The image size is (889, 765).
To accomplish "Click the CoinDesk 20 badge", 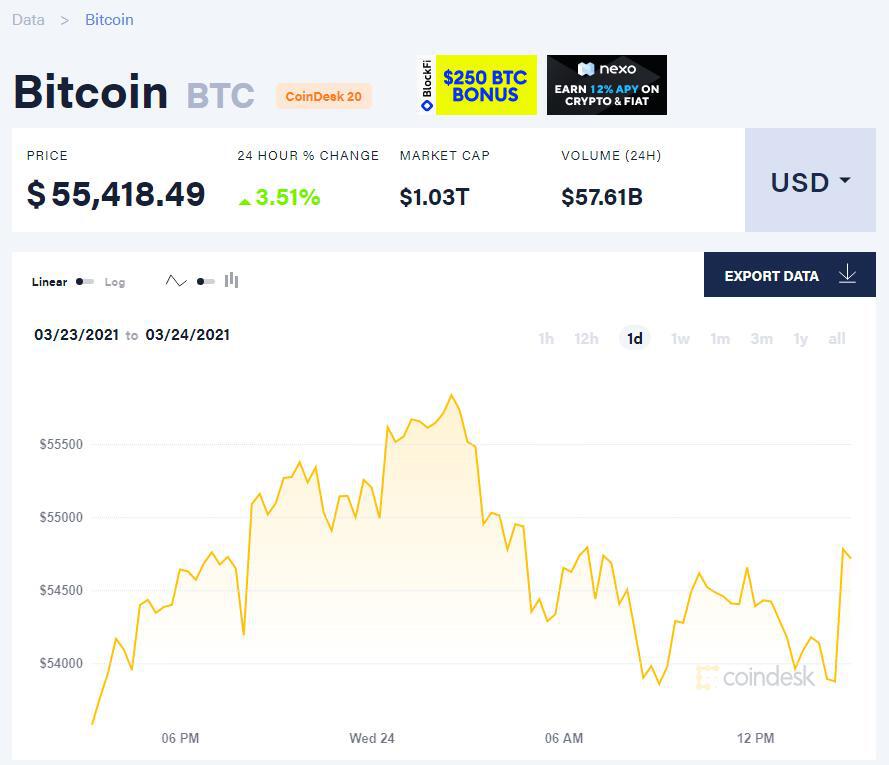I will (324, 96).
